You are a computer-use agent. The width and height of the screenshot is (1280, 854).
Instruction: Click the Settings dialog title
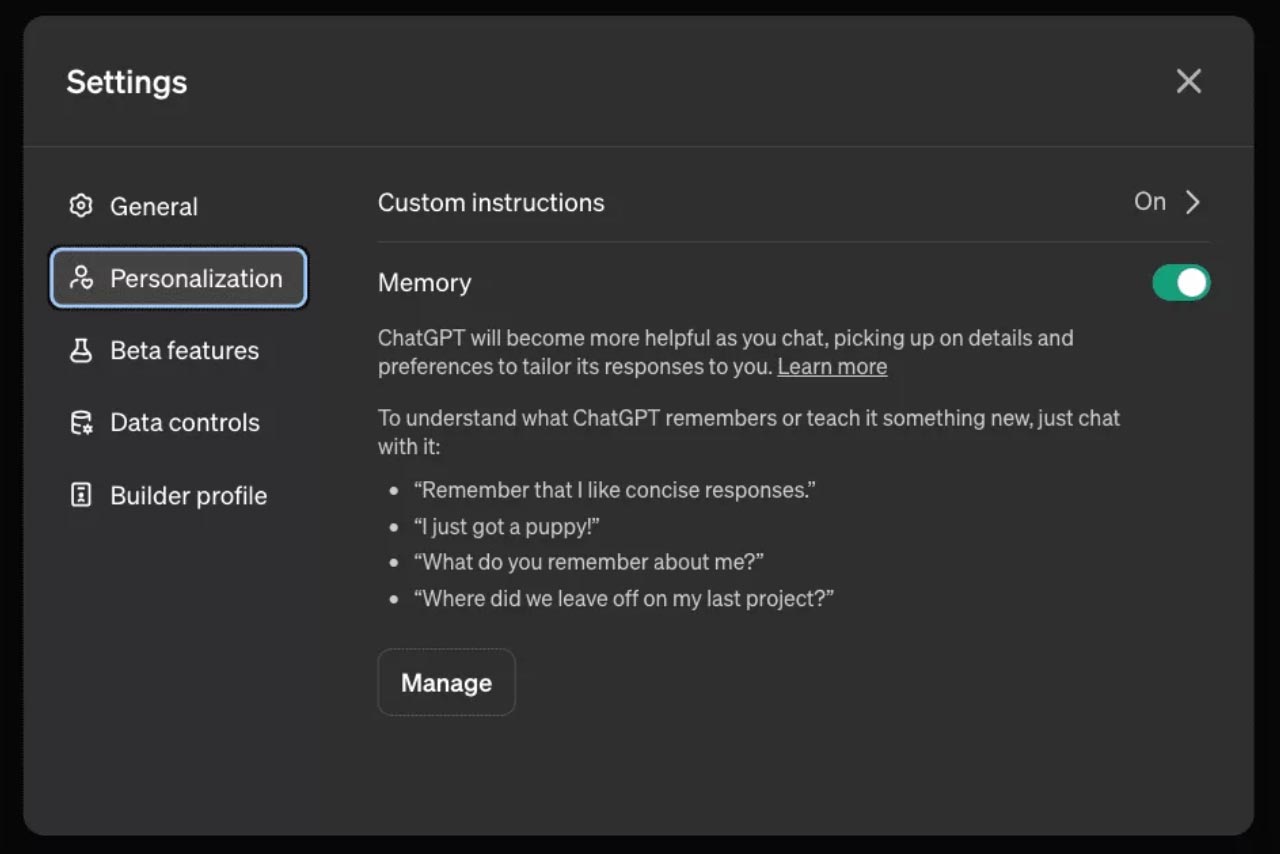(127, 82)
